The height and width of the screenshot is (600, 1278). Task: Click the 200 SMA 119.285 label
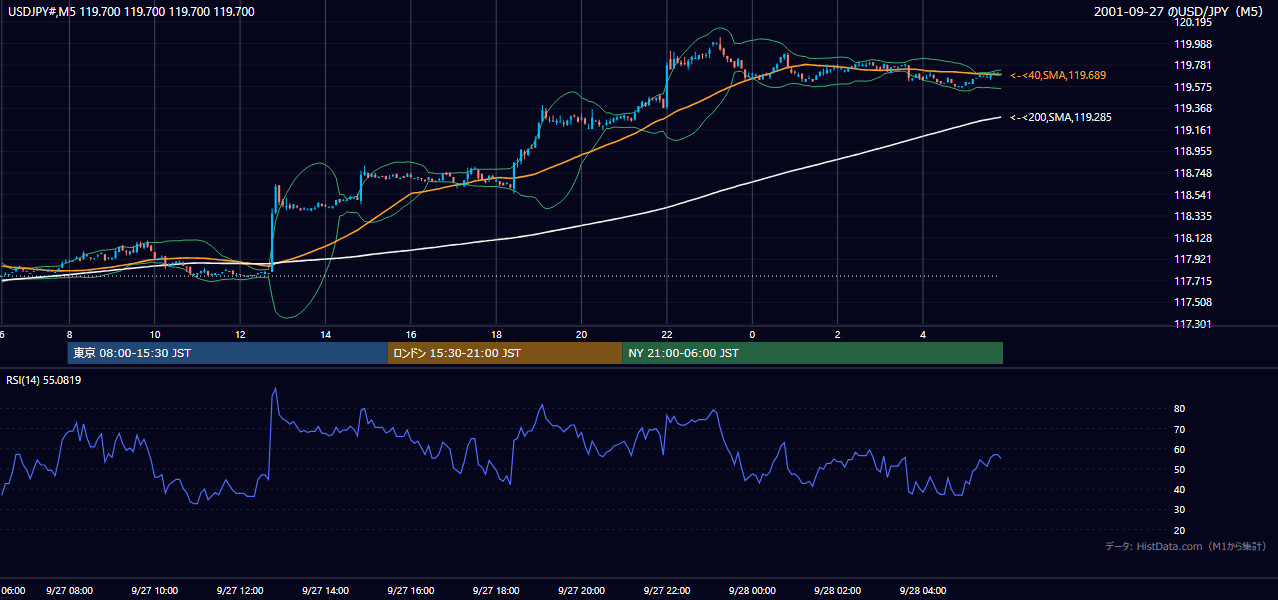pos(1060,117)
